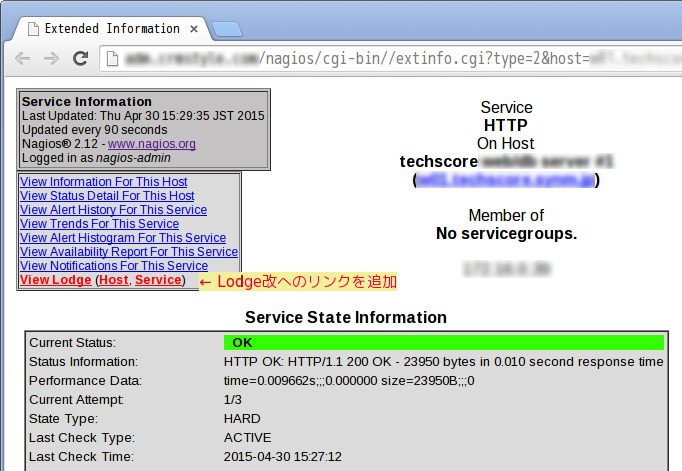Click the page icon in address bar

coord(112,59)
